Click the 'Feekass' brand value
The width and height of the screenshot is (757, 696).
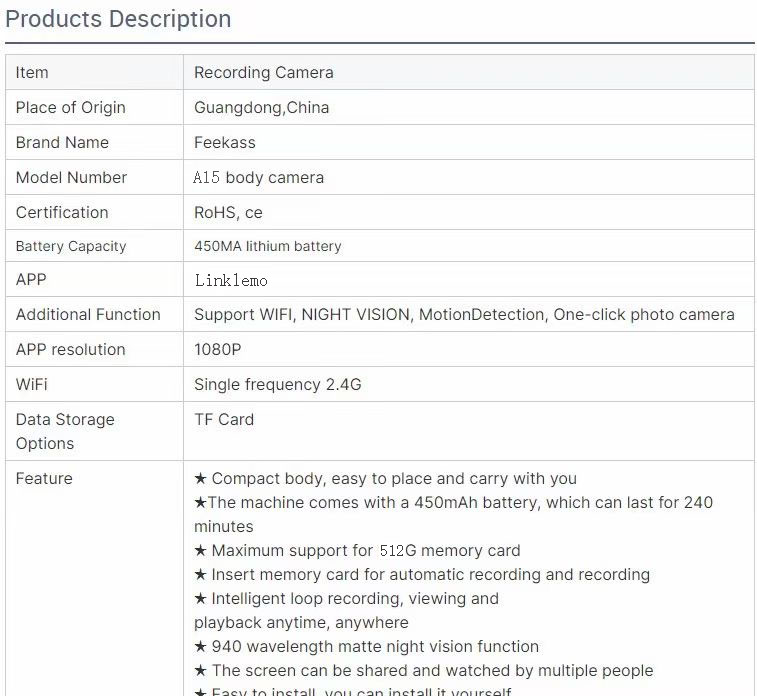pos(225,142)
